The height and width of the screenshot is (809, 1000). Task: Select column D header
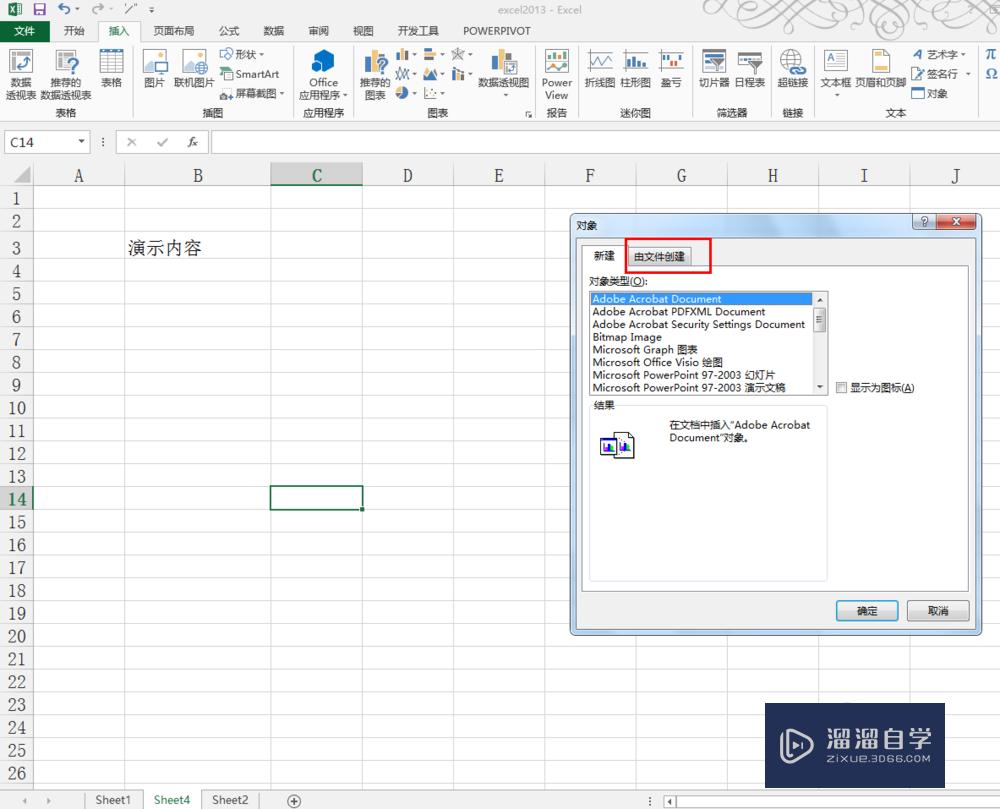408,175
